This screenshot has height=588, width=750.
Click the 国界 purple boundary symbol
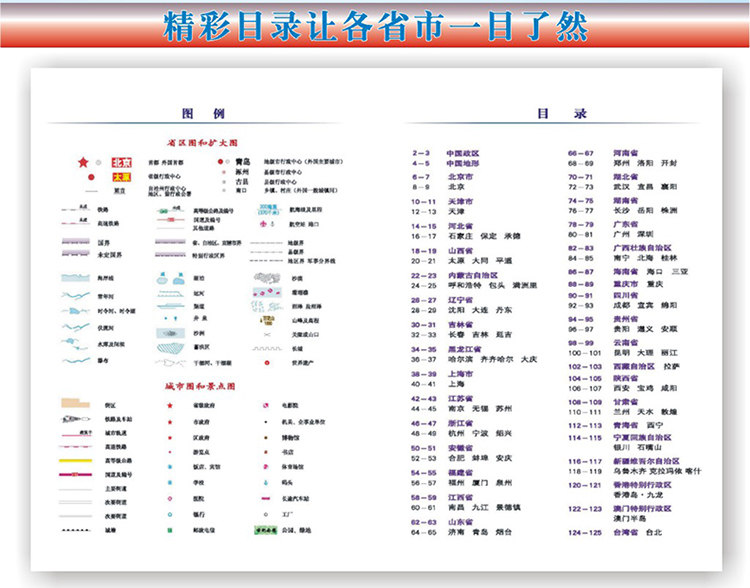(x=76, y=242)
